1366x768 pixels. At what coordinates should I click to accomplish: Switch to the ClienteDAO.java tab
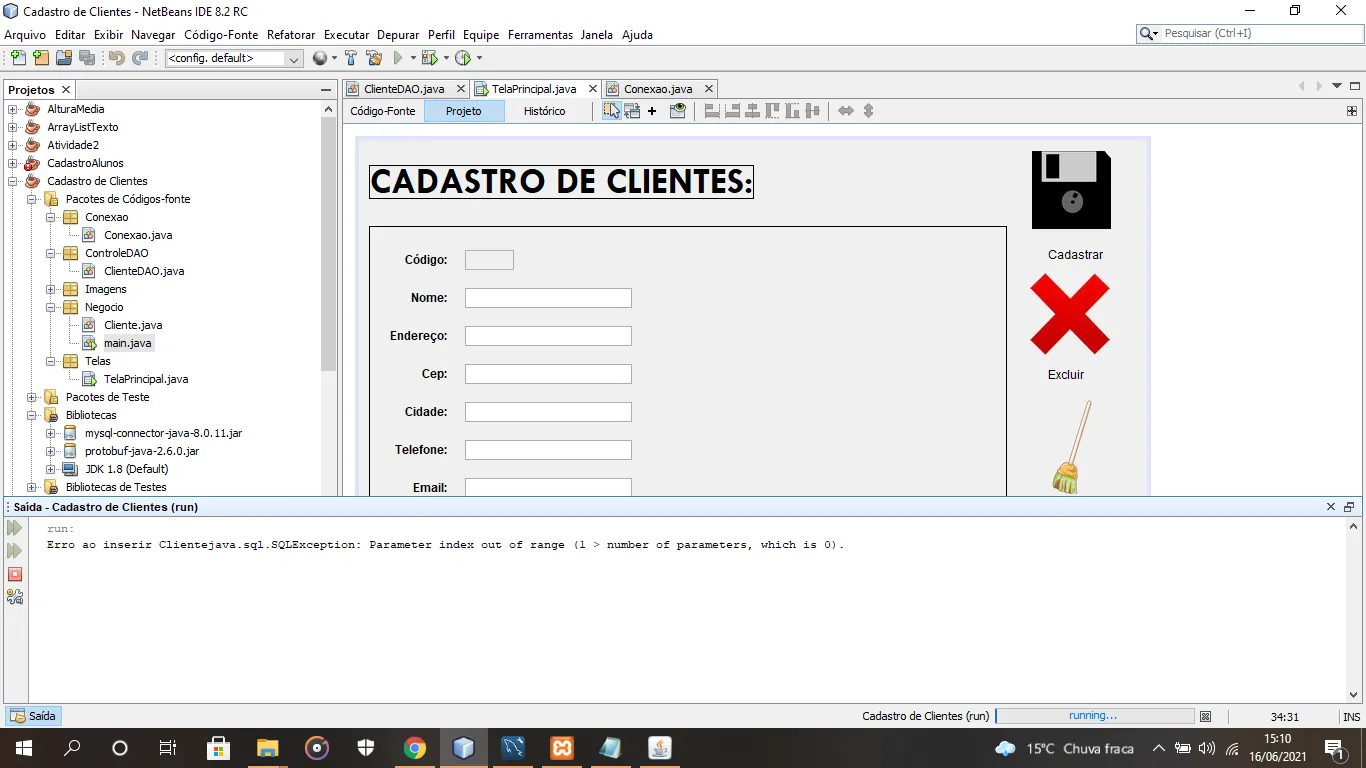click(x=404, y=89)
